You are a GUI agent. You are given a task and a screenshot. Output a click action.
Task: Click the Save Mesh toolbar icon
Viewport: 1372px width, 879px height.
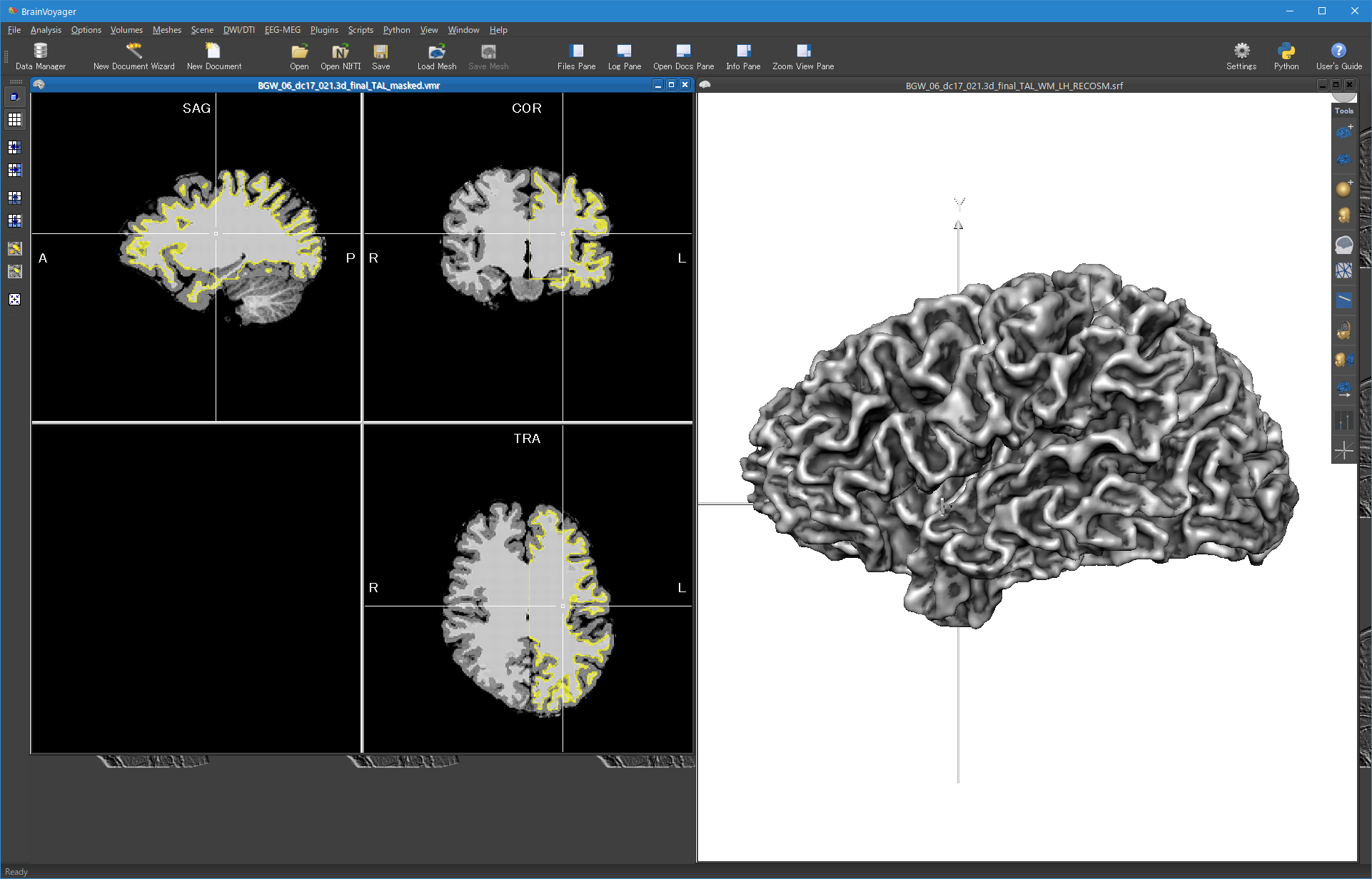click(488, 56)
